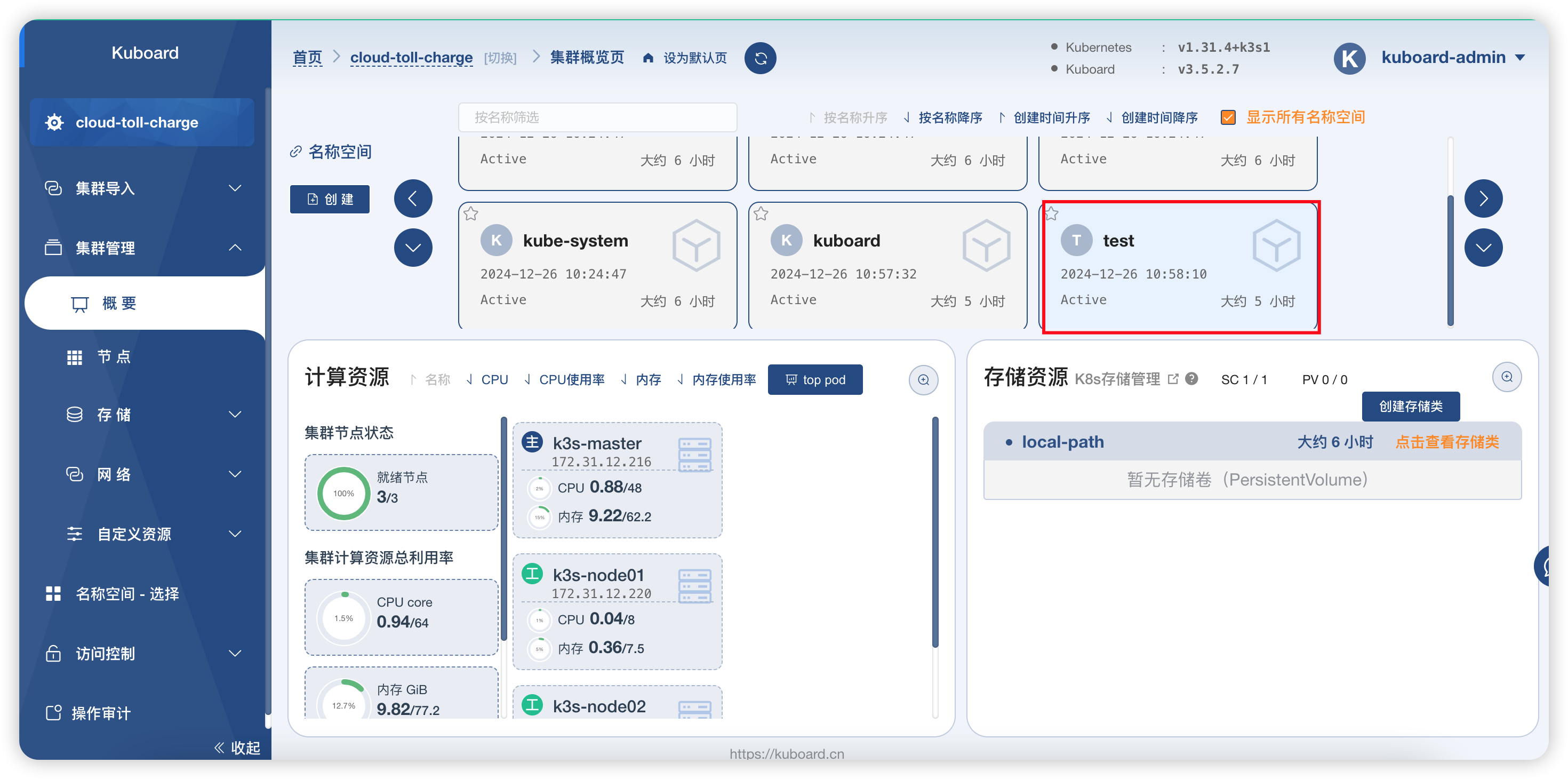This screenshot has height=779, width=1568.
Task: Click the 按名称筛选 filter input field
Action: tap(597, 117)
